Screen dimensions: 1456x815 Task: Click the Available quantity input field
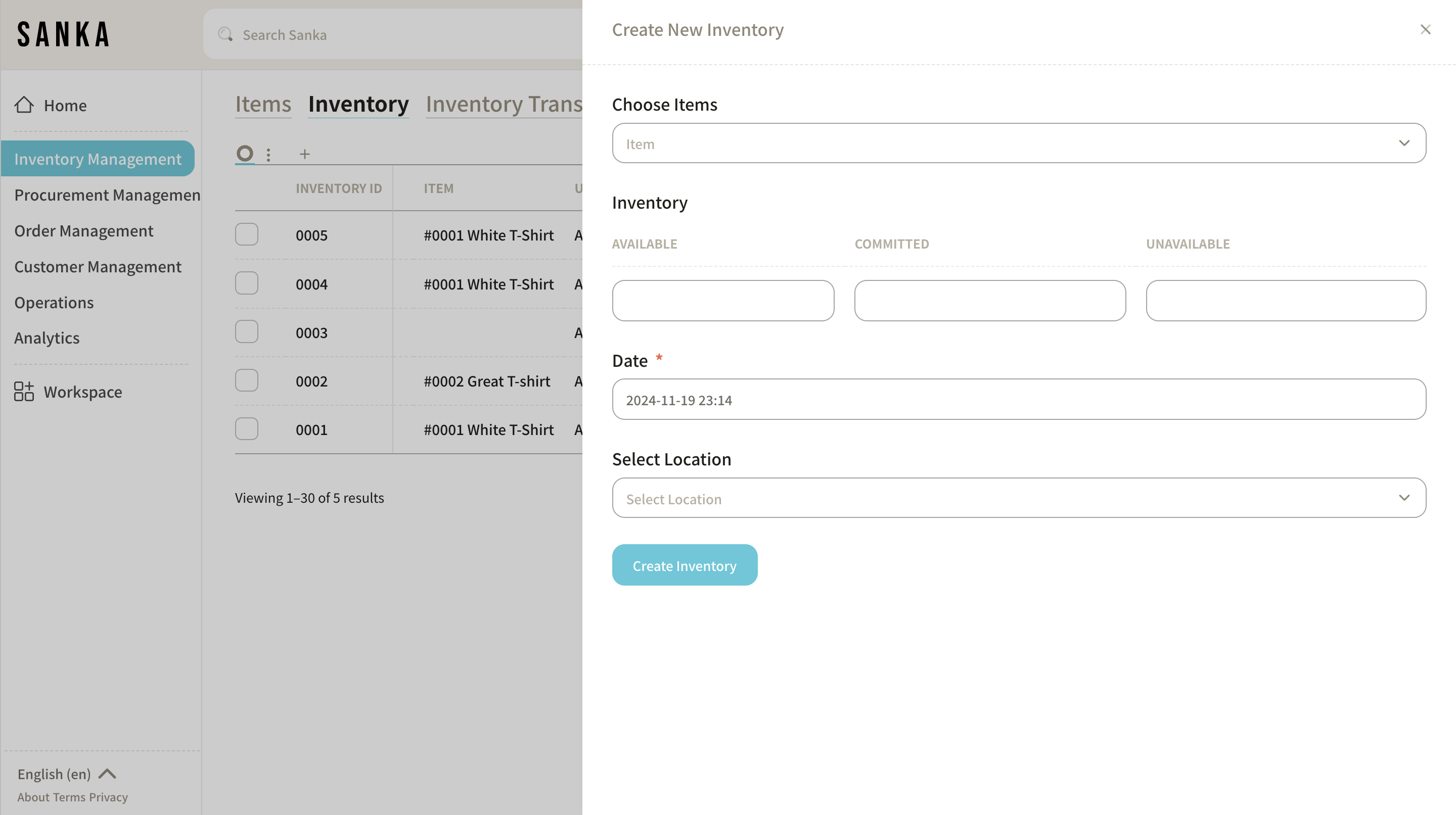tap(723, 301)
